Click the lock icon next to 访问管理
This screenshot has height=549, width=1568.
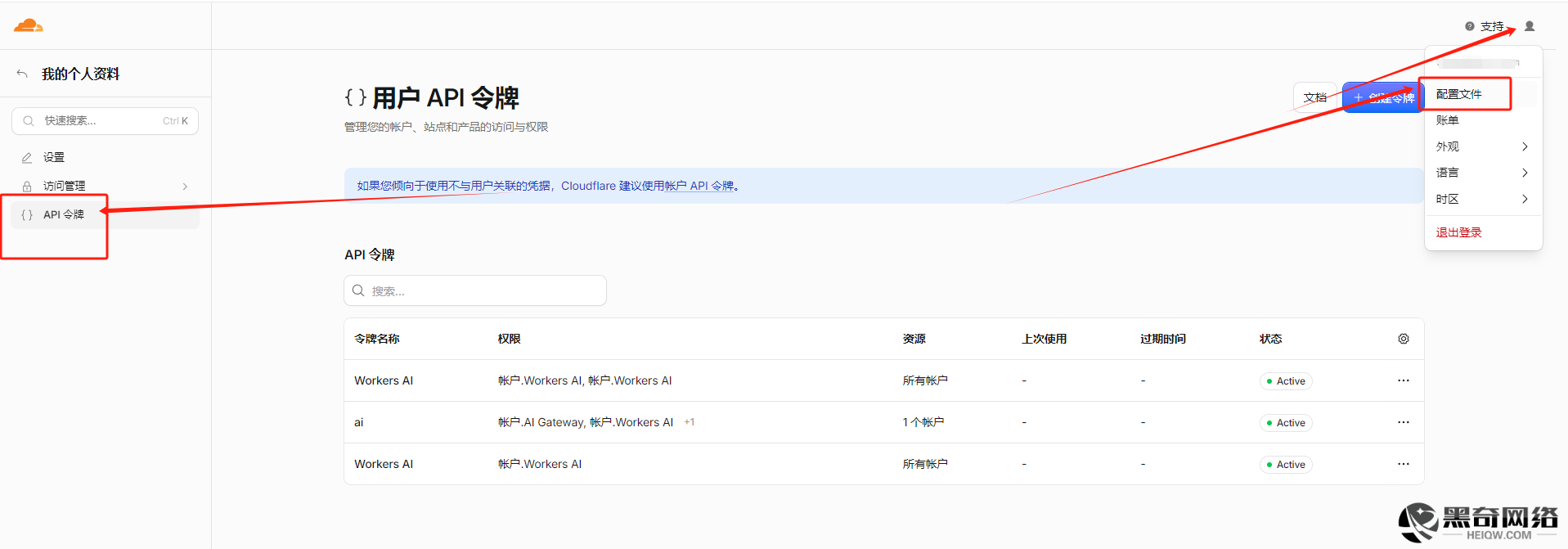[27, 186]
